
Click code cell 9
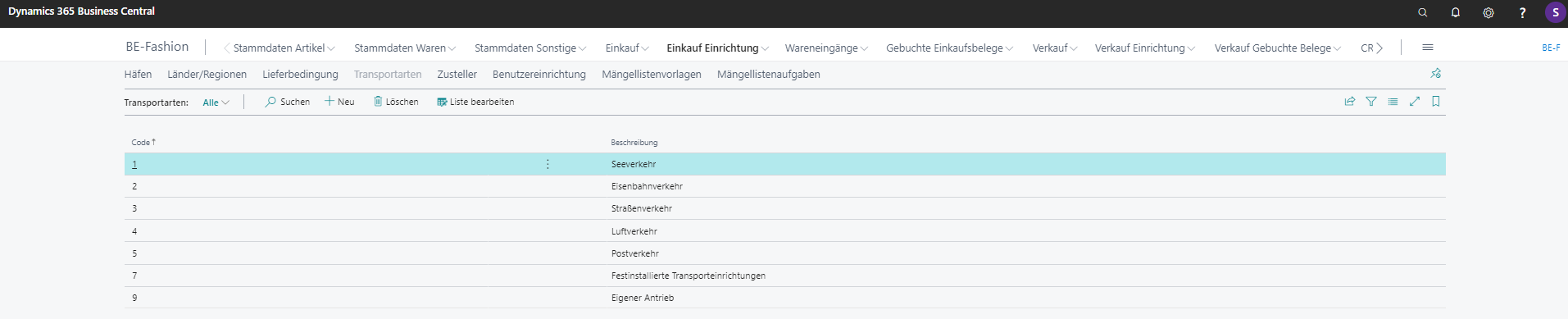click(x=134, y=298)
